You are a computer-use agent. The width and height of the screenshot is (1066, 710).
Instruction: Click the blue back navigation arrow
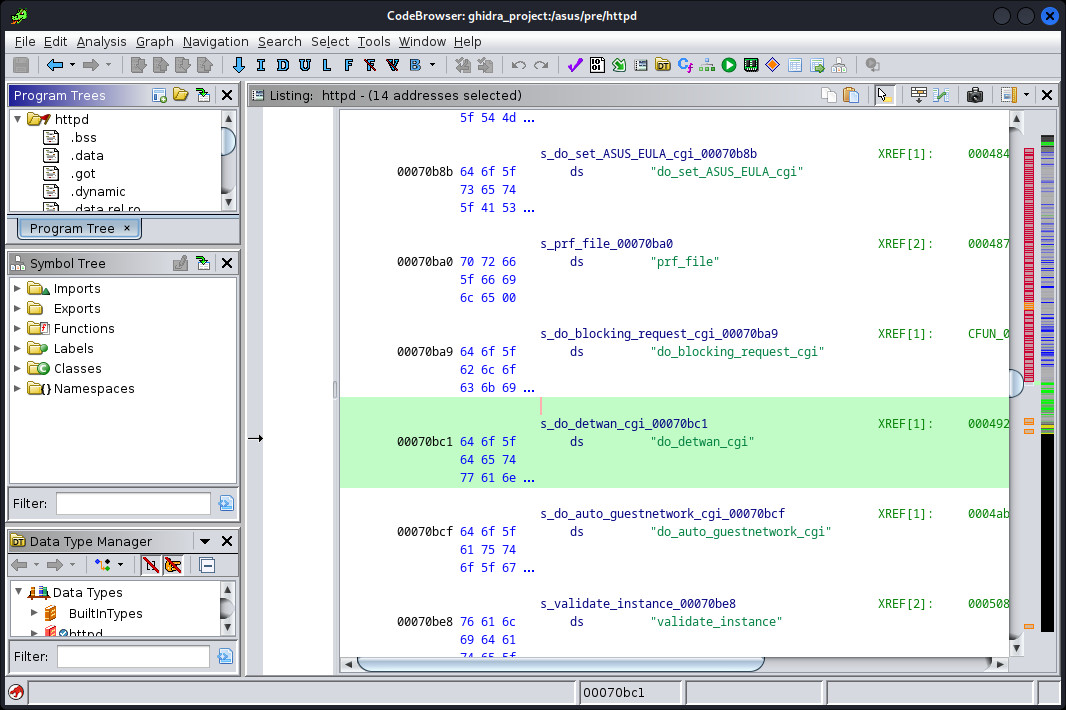54,65
